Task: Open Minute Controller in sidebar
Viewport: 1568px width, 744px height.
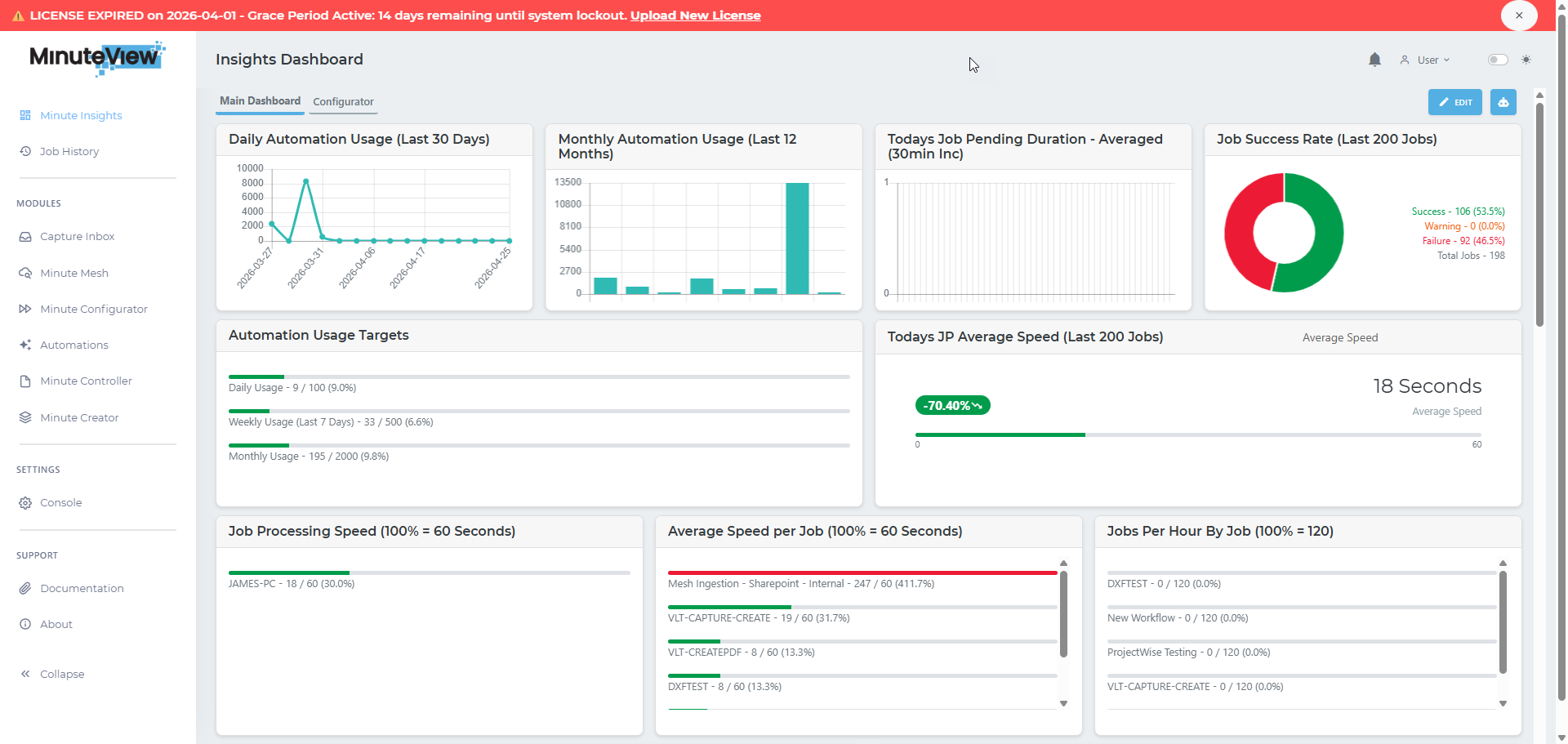Action: click(86, 381)
